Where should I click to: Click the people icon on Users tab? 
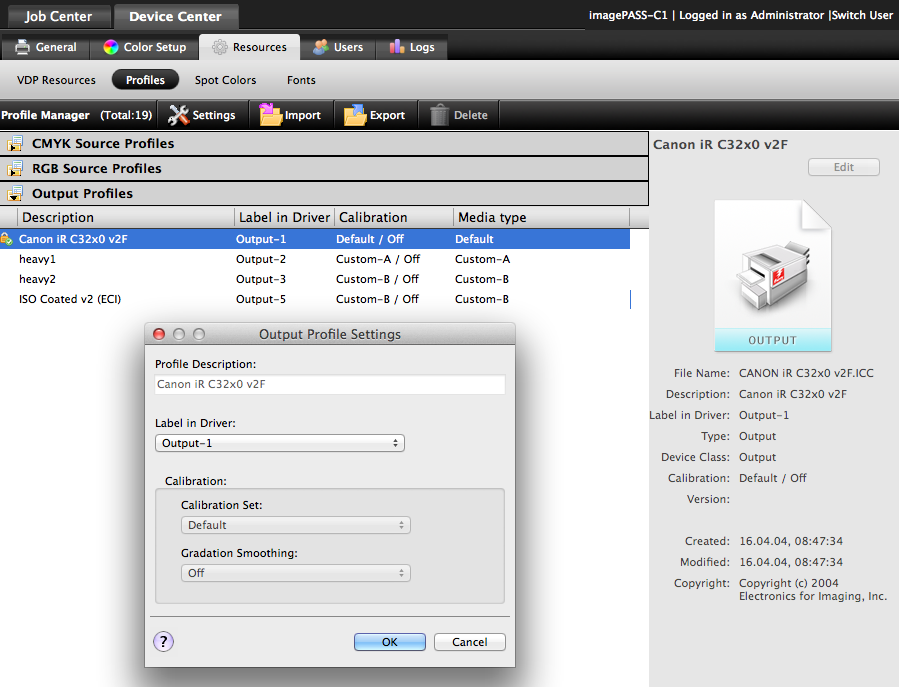tap(320, 47)
